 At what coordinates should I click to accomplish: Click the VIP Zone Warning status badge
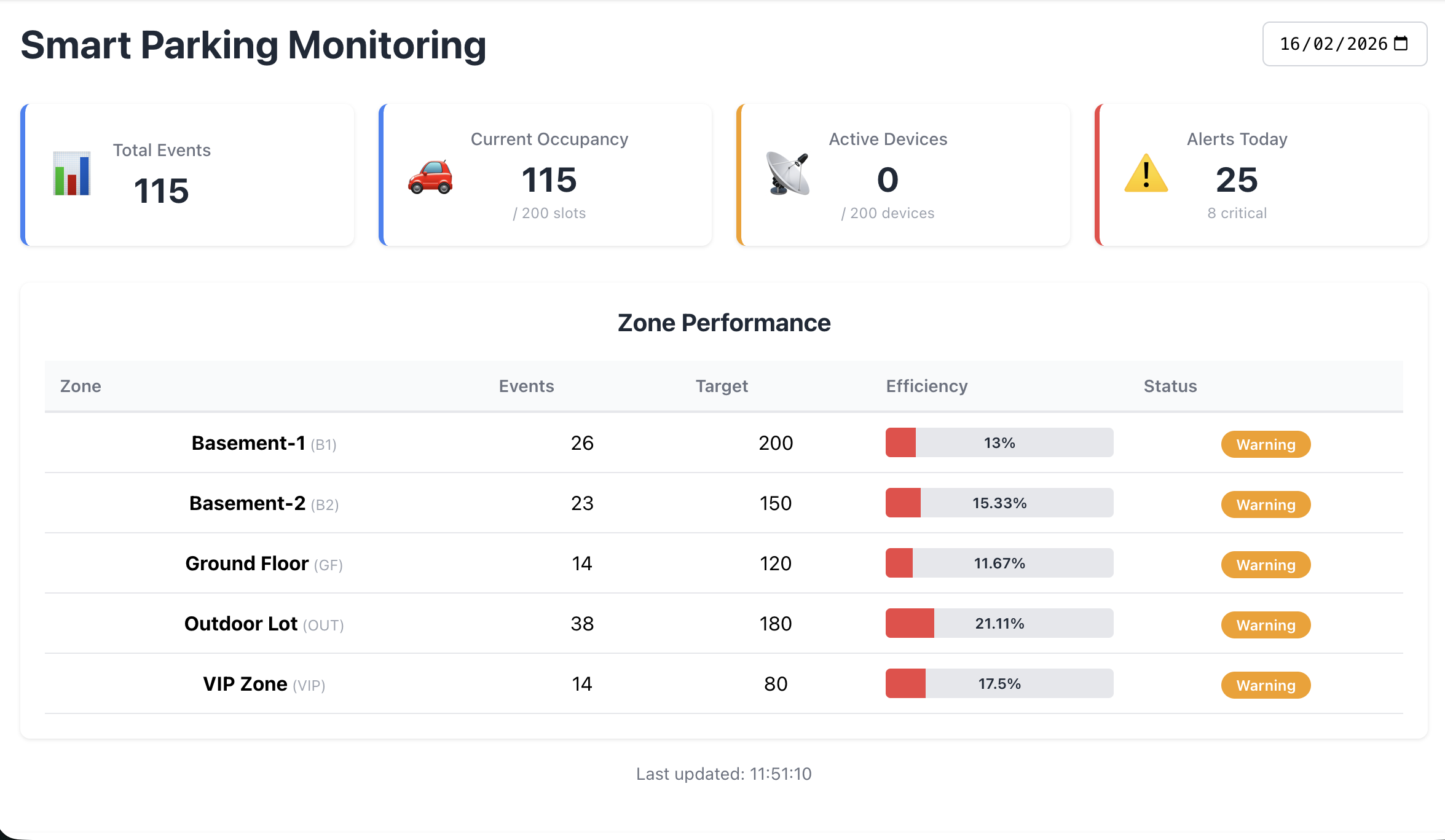pyautogui.click(x=1266, y=685)
